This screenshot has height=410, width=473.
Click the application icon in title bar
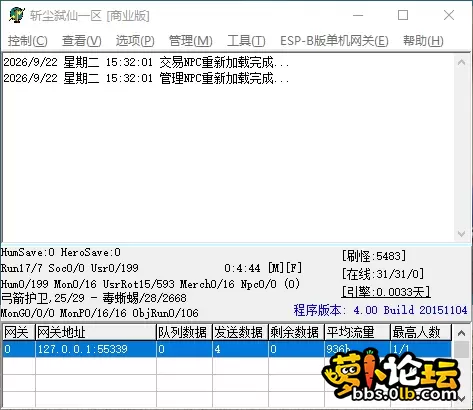click(x=17, y=15)
